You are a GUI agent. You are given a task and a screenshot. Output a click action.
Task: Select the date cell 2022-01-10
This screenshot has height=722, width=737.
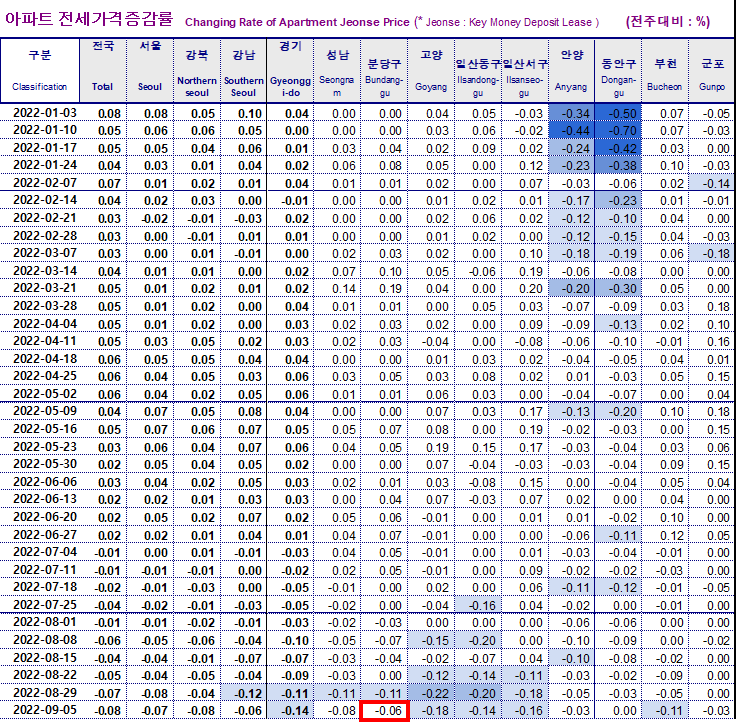coord(40,130)
